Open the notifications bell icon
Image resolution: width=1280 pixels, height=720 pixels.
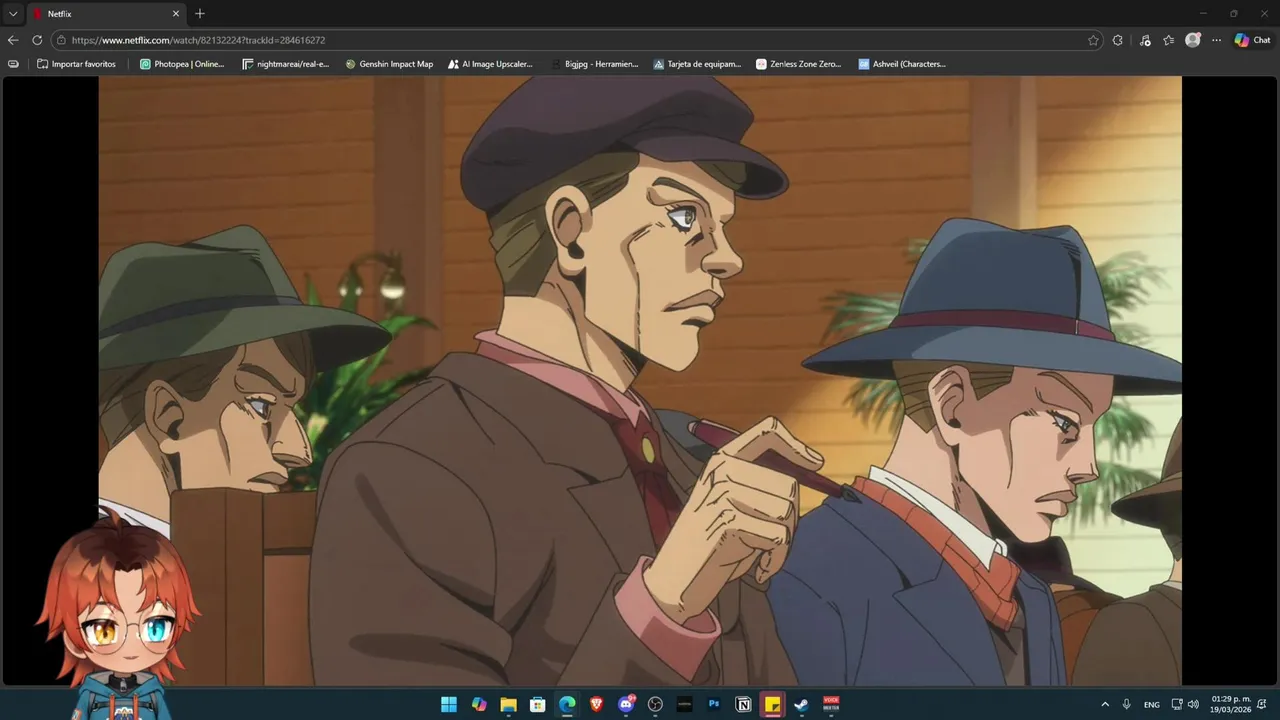(1264, 704)
